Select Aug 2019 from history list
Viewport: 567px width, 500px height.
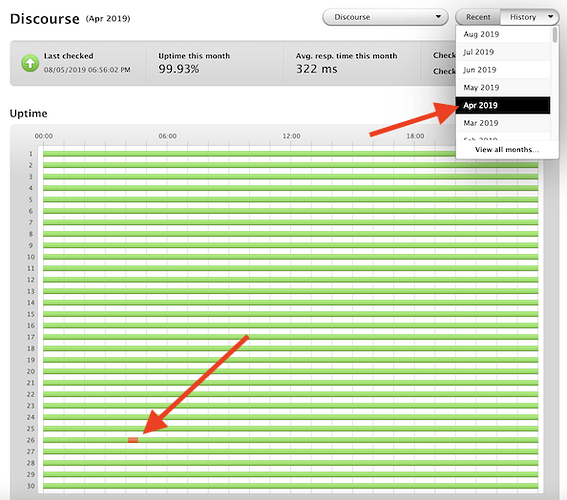click(x=503, y=34)
